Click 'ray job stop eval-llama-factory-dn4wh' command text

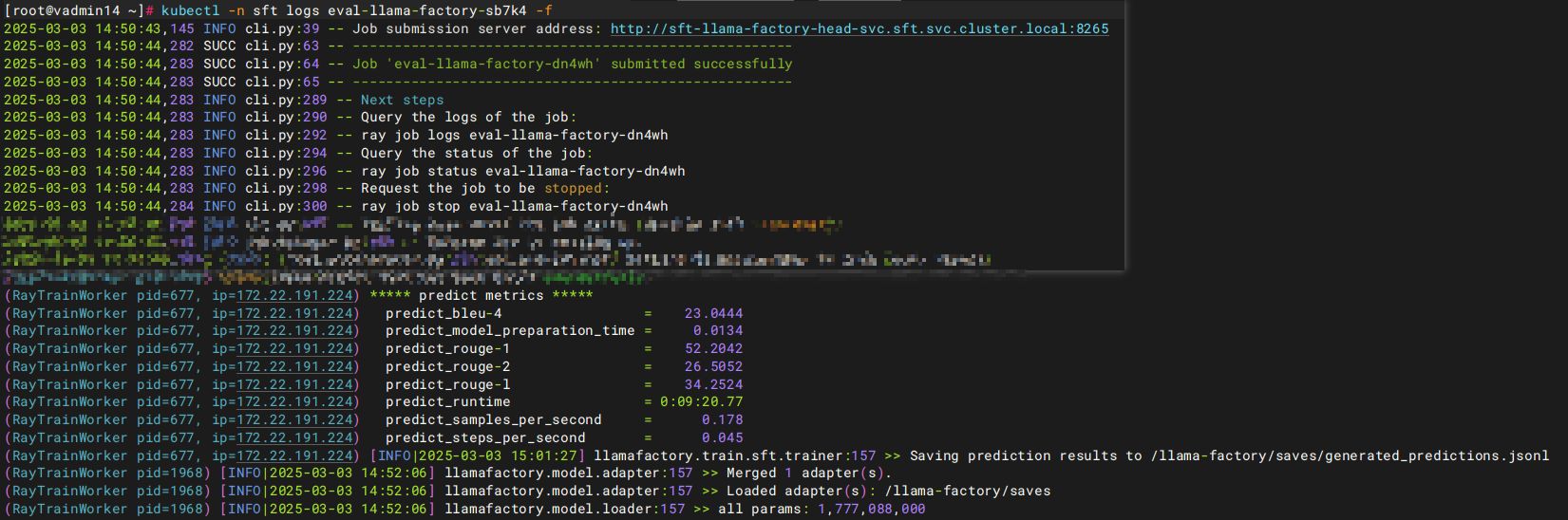(514, 206)
